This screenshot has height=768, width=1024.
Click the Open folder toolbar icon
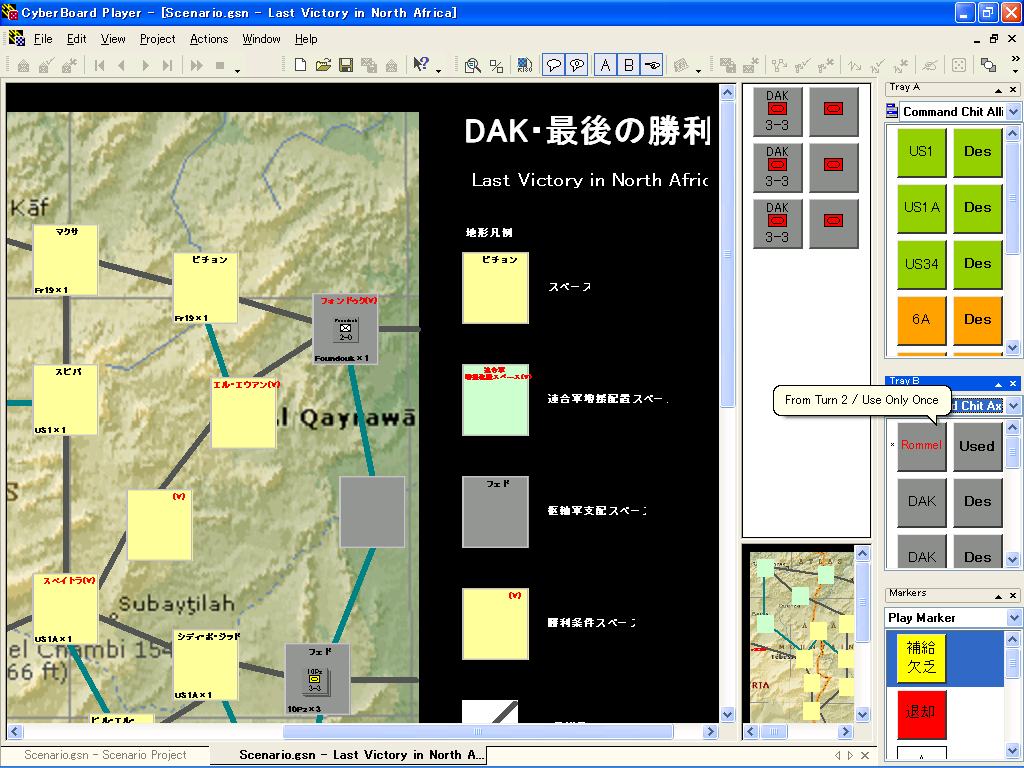coord(323,65)
